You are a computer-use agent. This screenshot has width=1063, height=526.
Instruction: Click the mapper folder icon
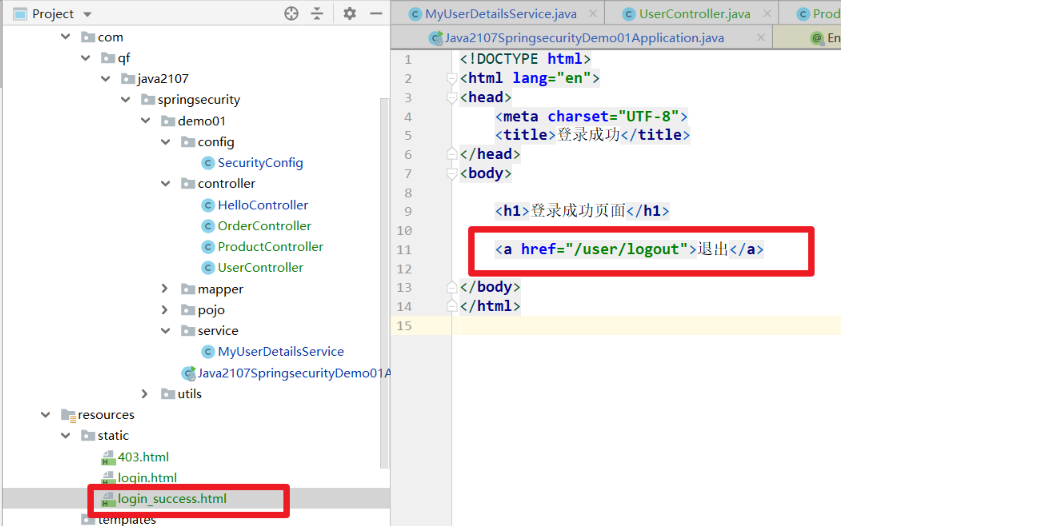pyautogui.click(x=188, y=289)
